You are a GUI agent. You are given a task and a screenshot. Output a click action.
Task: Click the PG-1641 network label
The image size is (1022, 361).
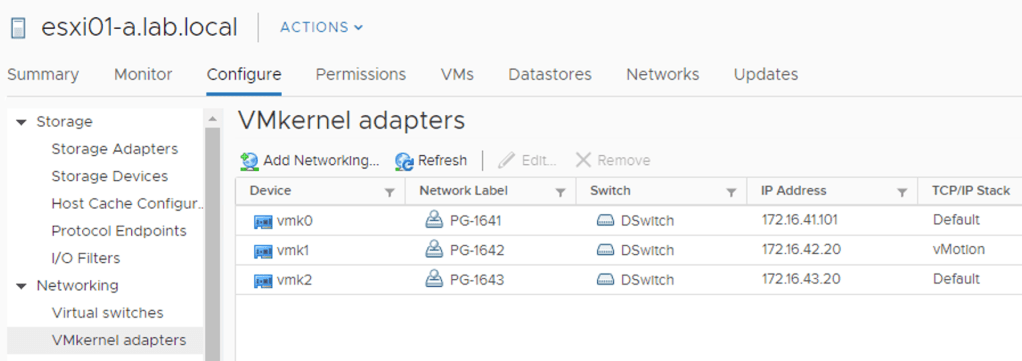click(x=475, y=221)
